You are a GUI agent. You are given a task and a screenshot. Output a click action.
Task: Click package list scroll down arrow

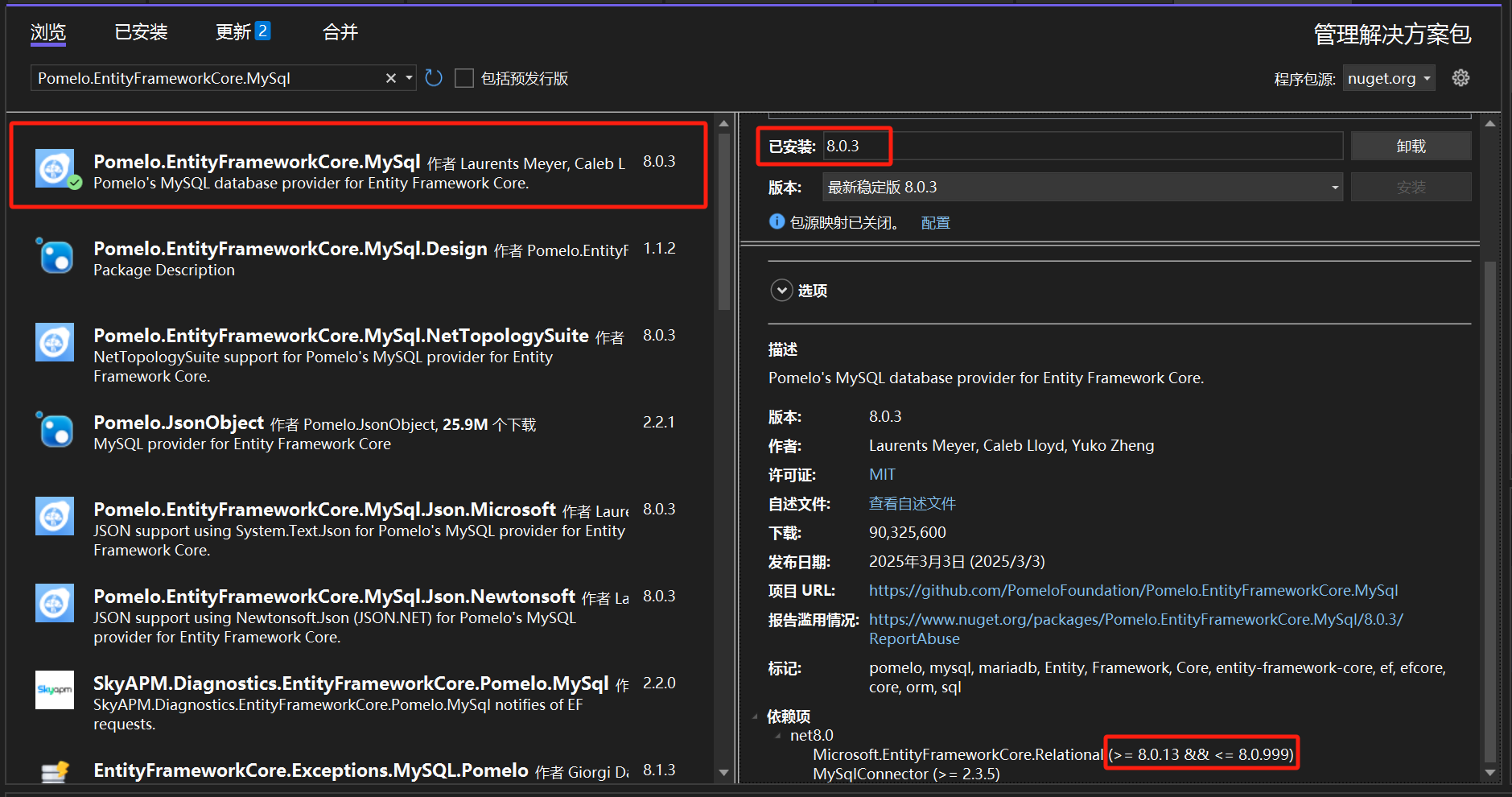click(723, 773)
